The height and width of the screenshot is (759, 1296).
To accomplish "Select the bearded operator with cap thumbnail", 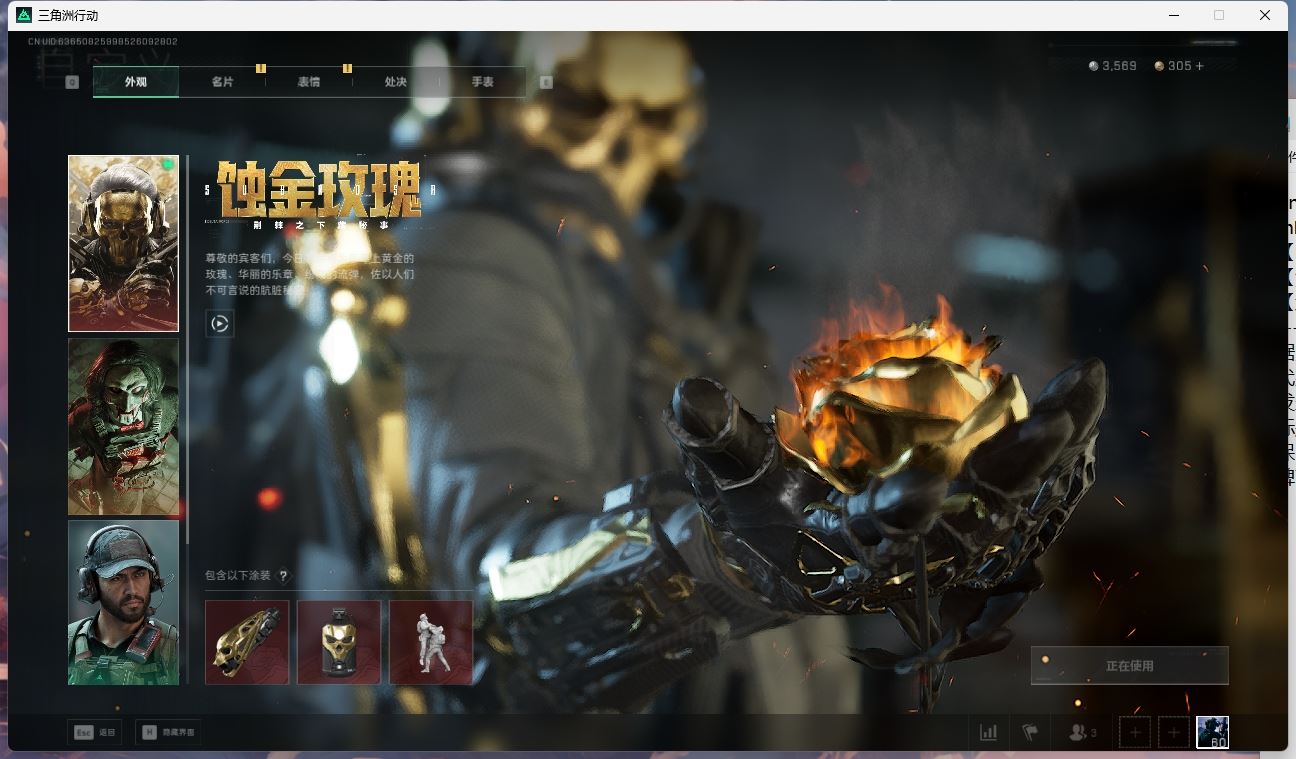I will (x=123, y=602).
